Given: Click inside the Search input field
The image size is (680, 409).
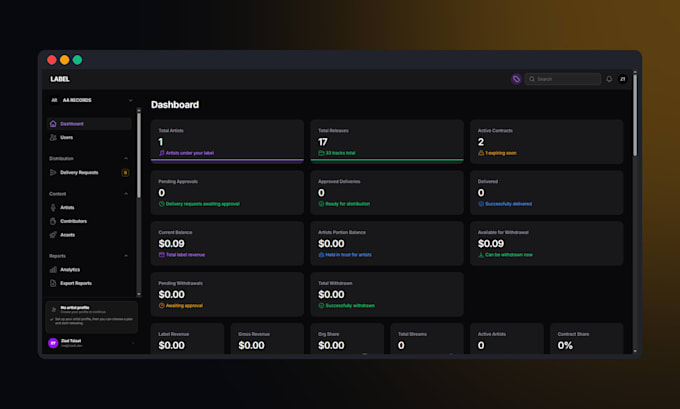Looking at the screenshot, I should (x=563, y=79).
